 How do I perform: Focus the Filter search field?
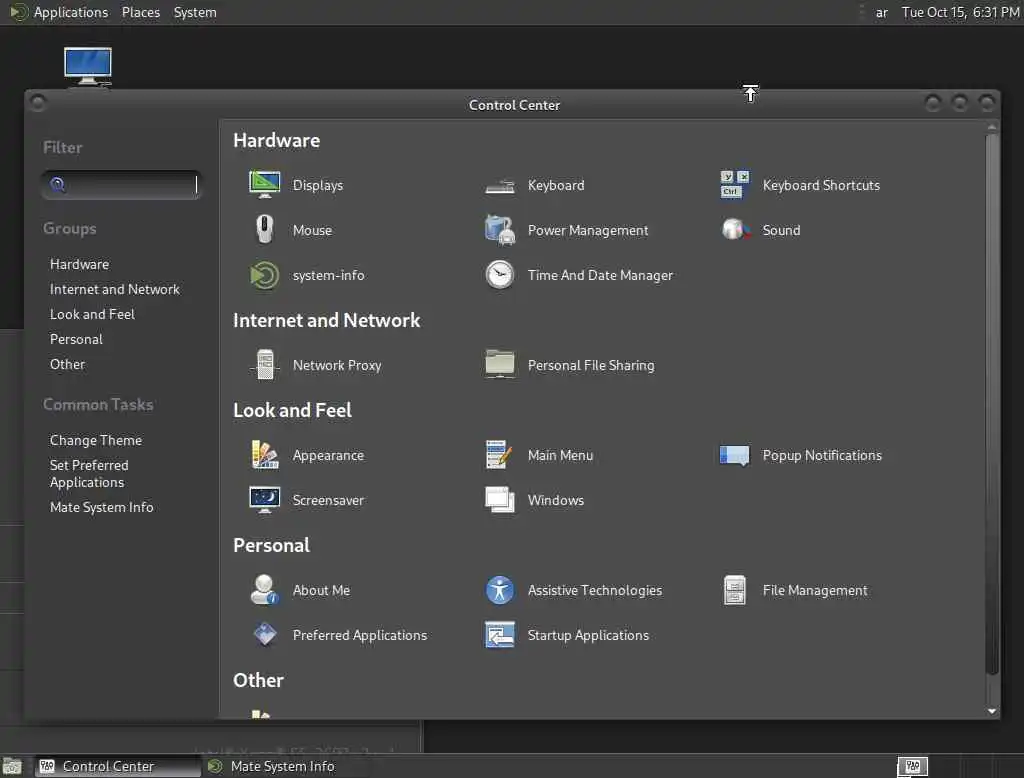[121, 185]
